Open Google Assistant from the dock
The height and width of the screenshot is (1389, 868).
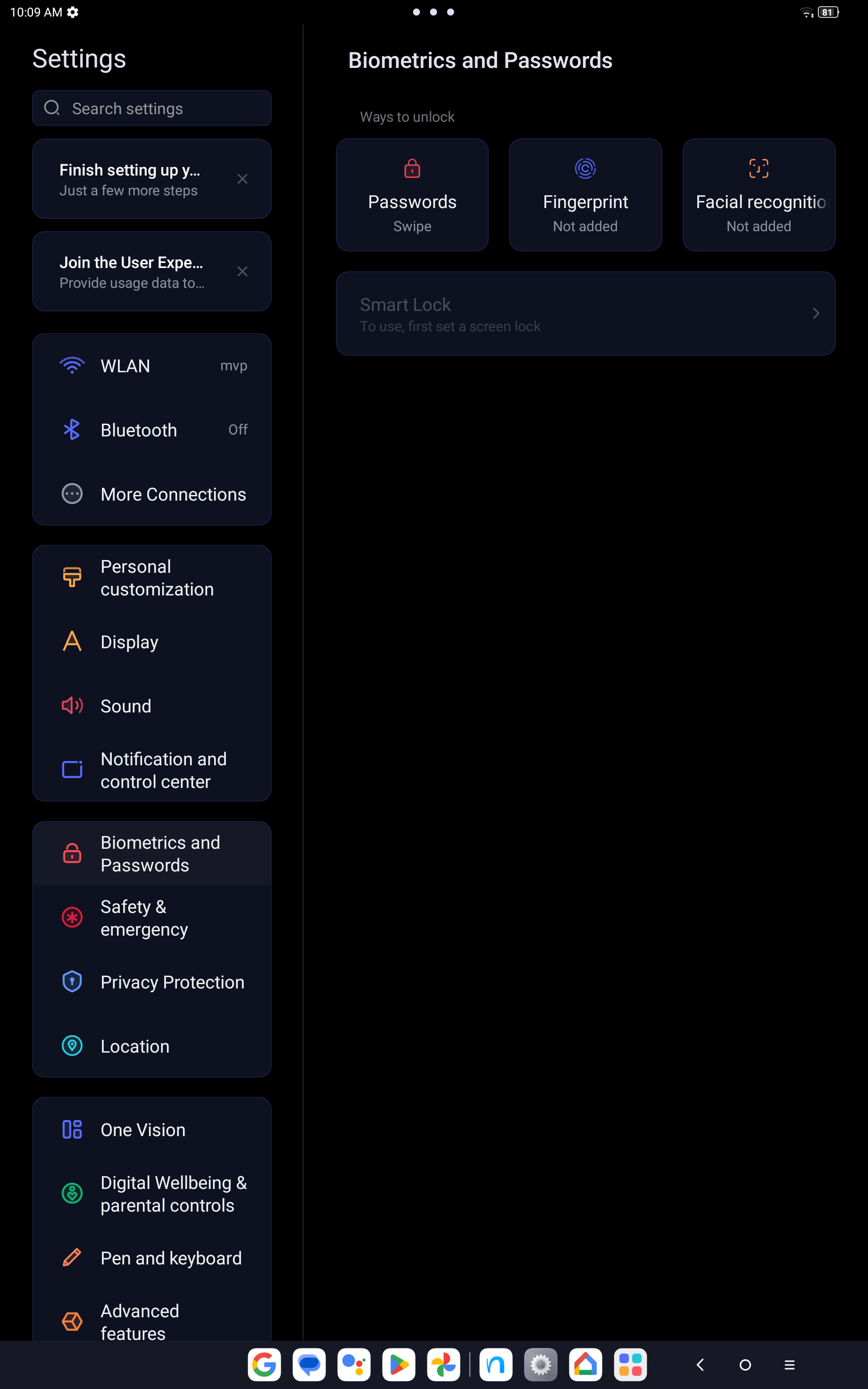354,1364
